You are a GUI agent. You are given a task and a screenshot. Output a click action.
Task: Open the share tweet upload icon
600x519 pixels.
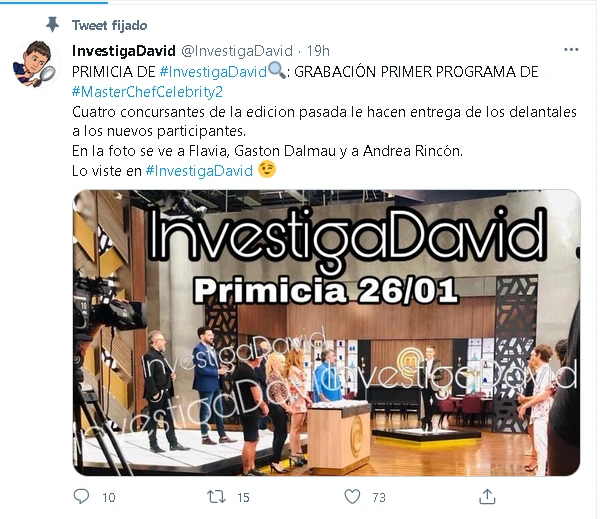(487, 496)
